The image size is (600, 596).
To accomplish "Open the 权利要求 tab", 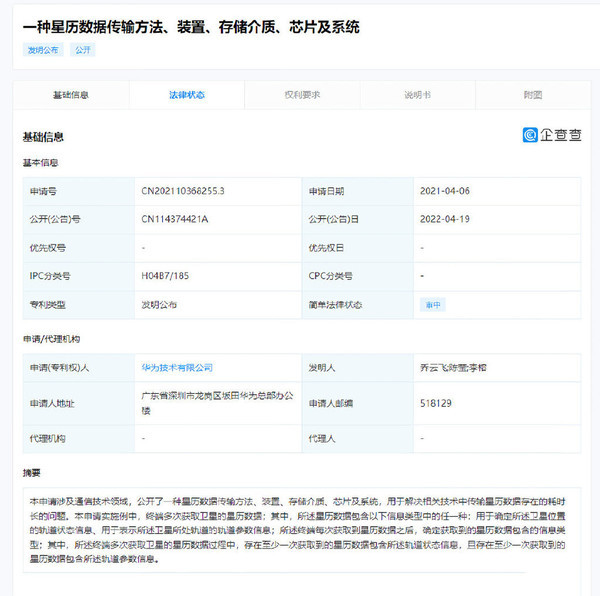I will point(302,95).
